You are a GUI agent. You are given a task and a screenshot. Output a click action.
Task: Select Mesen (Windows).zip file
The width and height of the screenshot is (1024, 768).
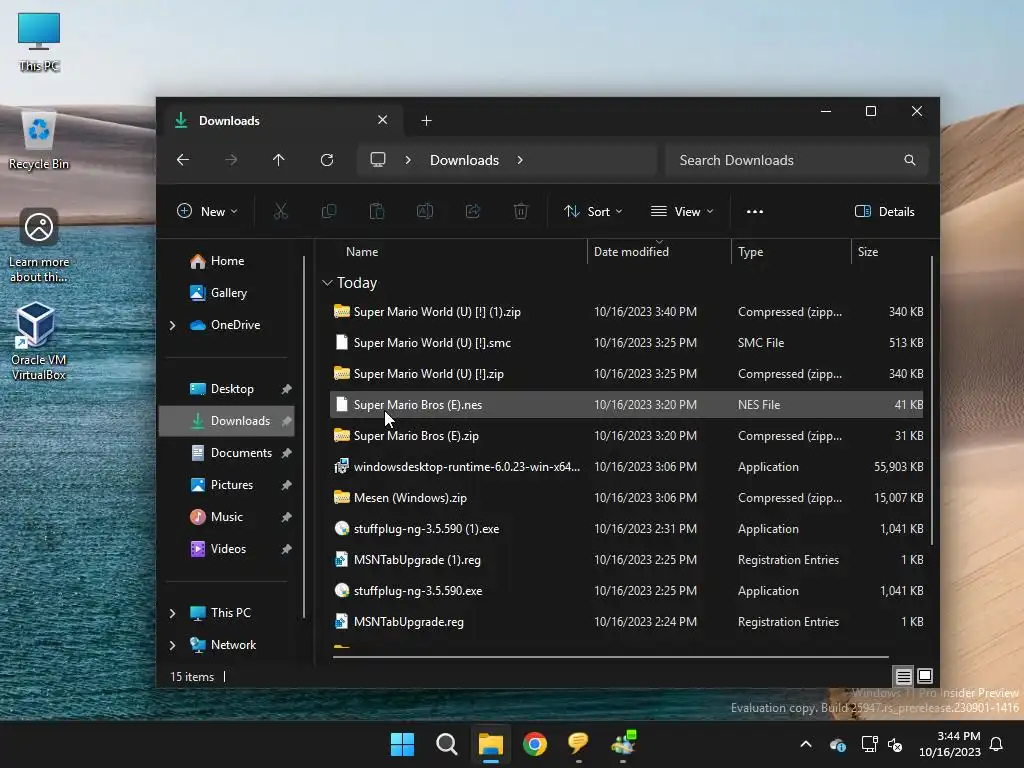pyautogui.click(x=626, y=498)
